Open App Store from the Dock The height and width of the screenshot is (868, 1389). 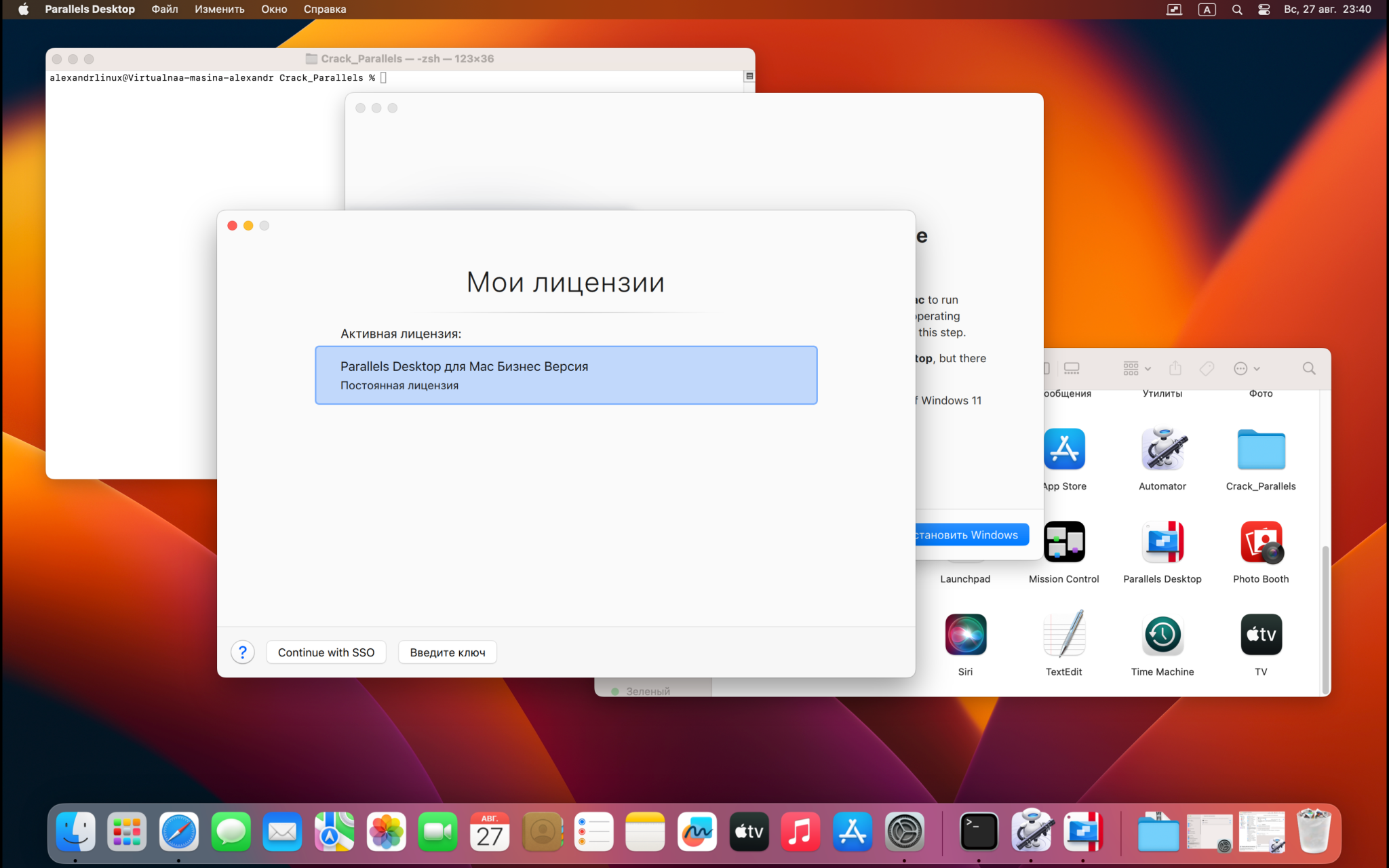[x=853, y=831]
